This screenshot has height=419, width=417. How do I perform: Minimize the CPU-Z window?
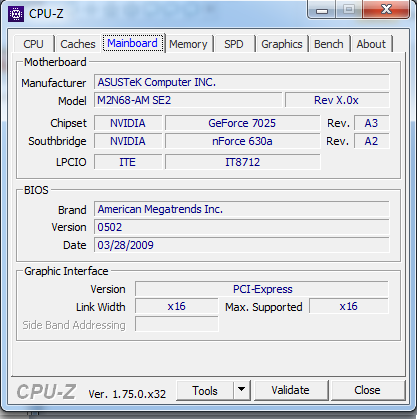point(322,10)
